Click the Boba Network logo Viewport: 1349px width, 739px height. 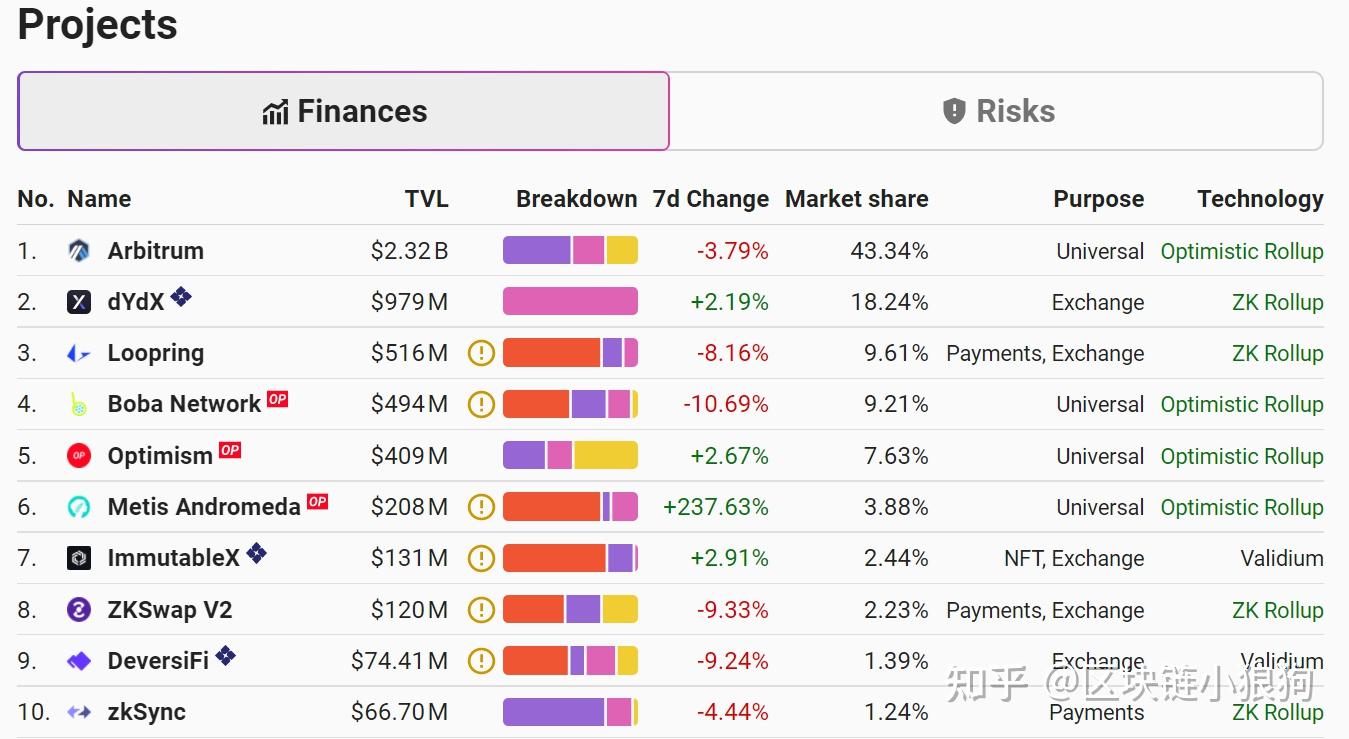79,404
